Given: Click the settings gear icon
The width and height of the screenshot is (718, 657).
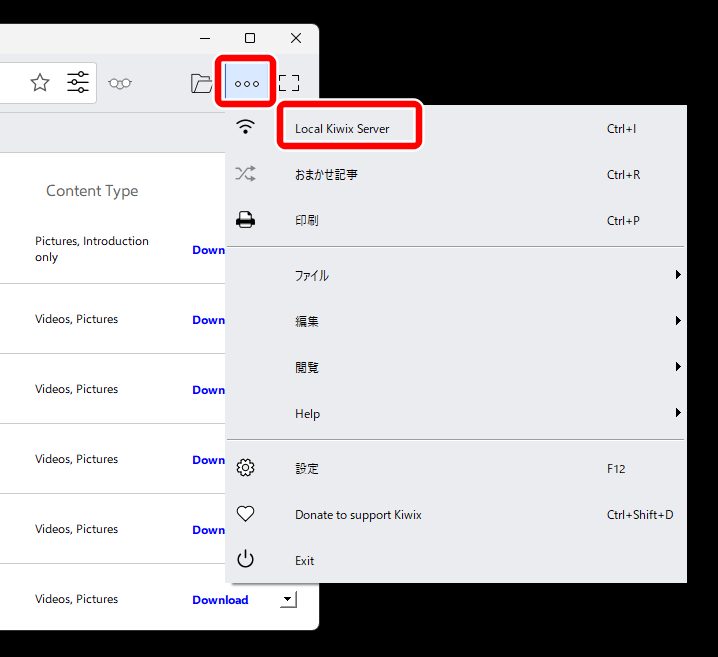Looking at the screenshot, I should tap(245, 468).
